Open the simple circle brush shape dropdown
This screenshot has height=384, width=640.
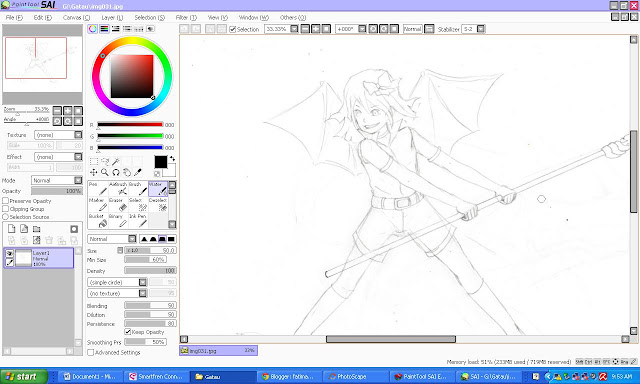[142, 282]
